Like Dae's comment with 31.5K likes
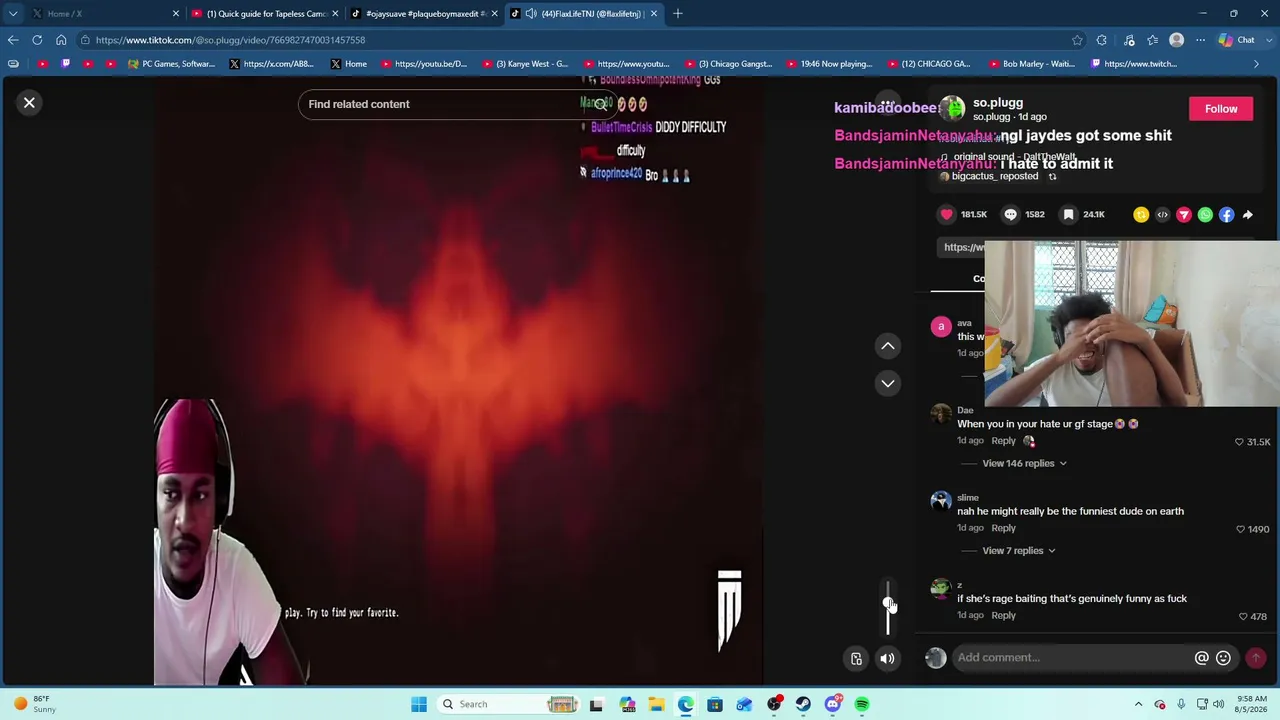1280x720 pixels. coord(1239,442)
